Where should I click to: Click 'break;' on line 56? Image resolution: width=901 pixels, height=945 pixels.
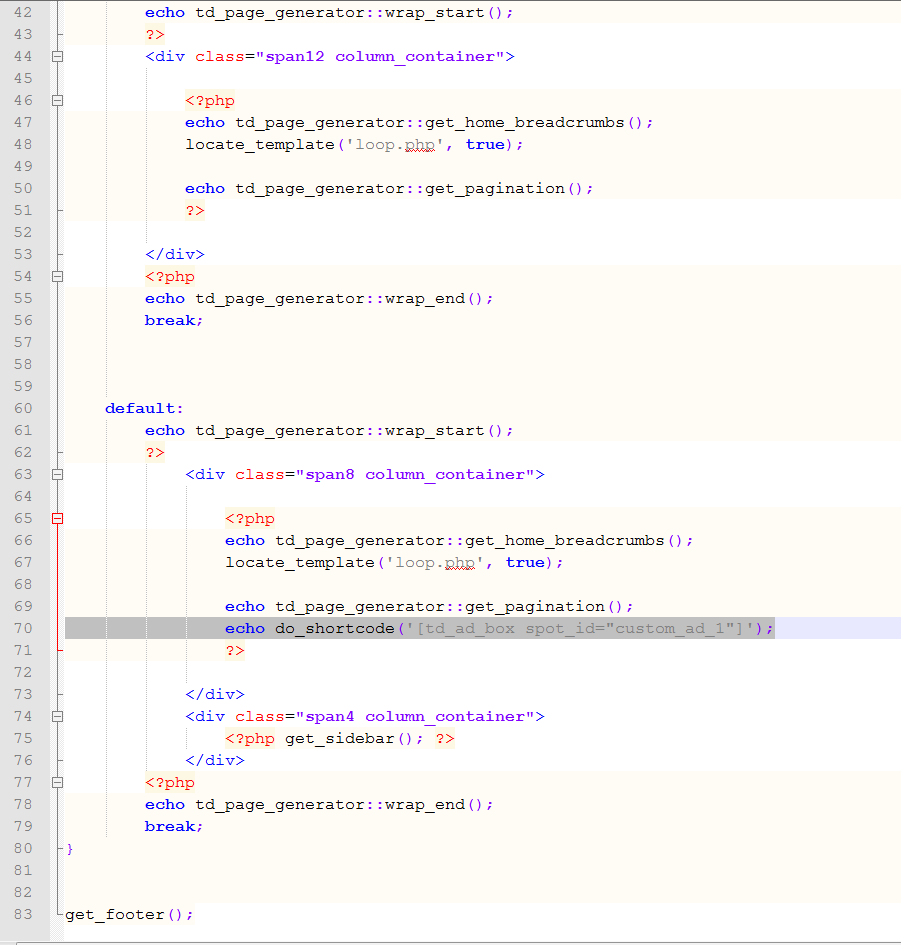tap(174, 321)
